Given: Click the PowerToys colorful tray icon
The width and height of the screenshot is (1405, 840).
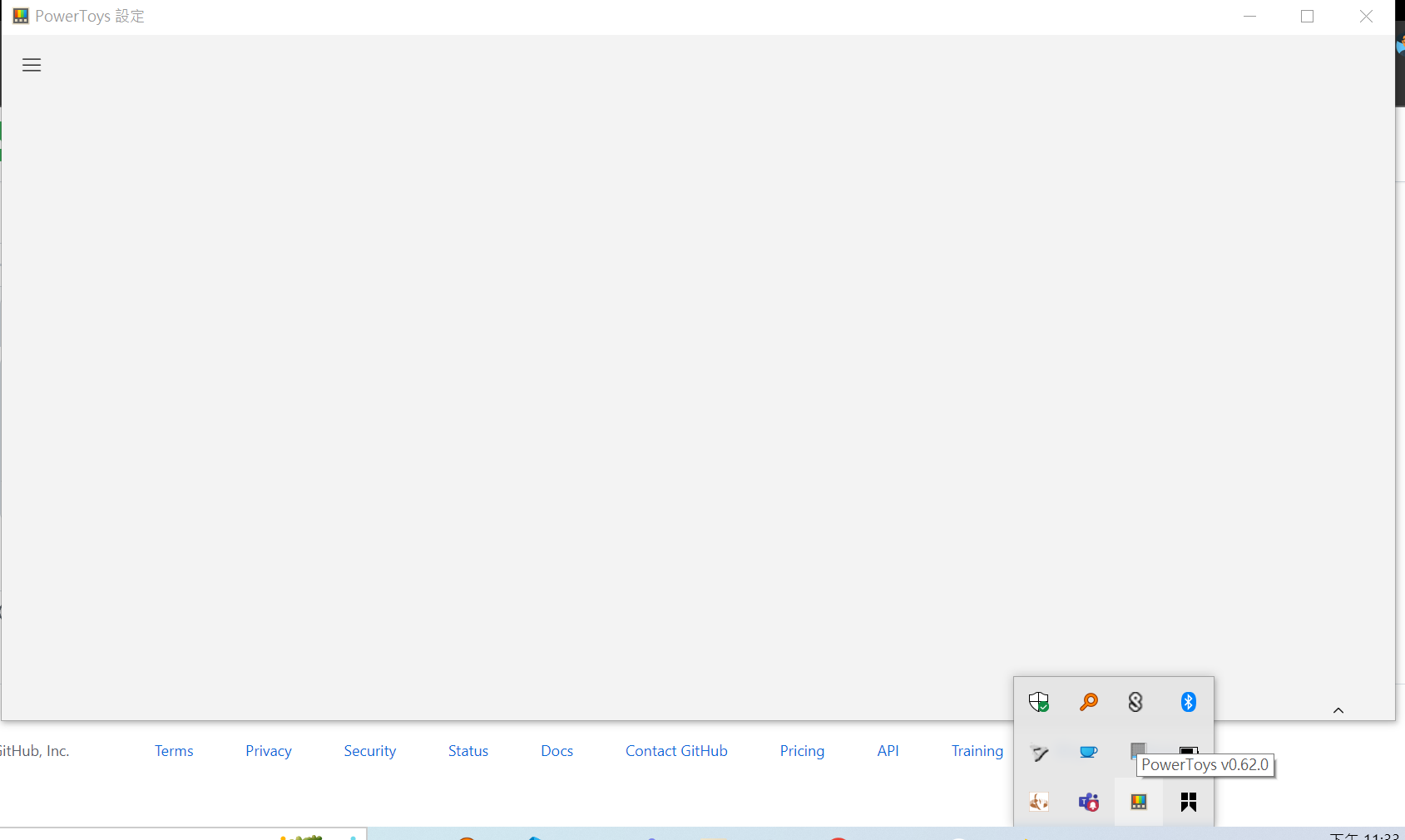Looking at the screenshot, I should (1139, 802).
